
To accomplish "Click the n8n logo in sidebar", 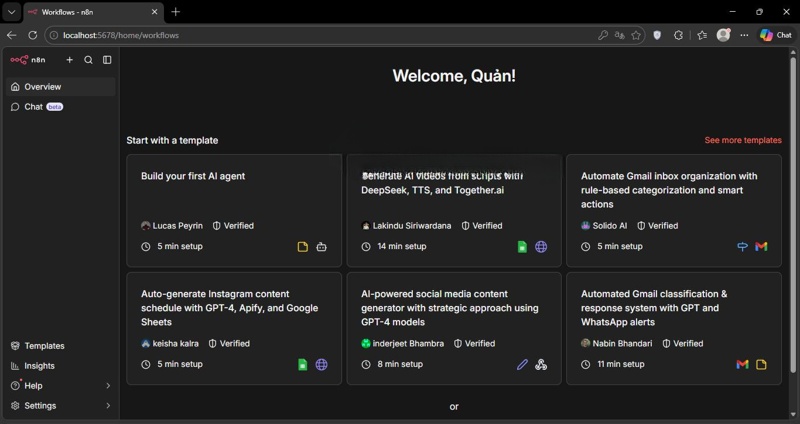I will click(x=28, y=60).
